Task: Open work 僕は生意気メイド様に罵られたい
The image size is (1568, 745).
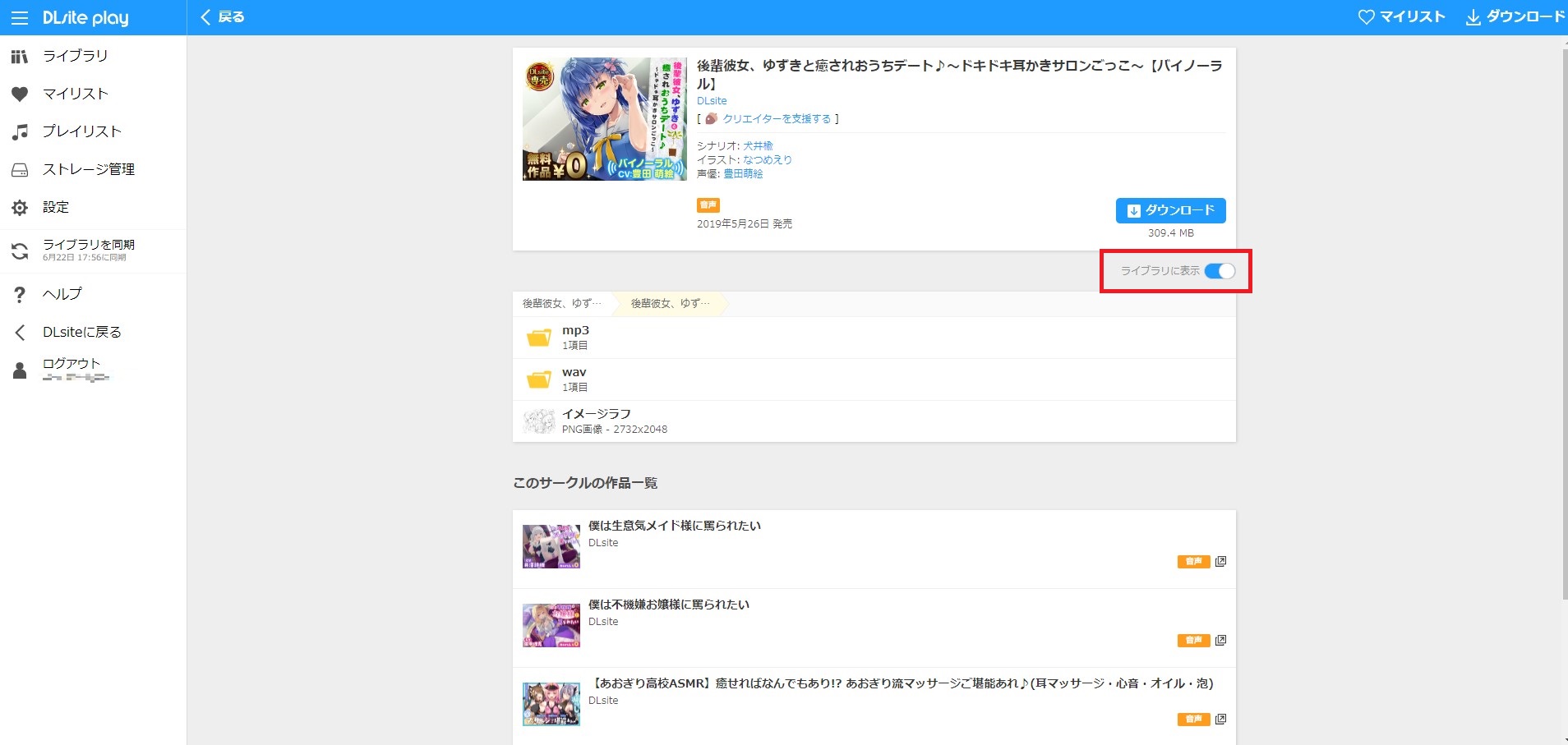Action: [675, 526]
